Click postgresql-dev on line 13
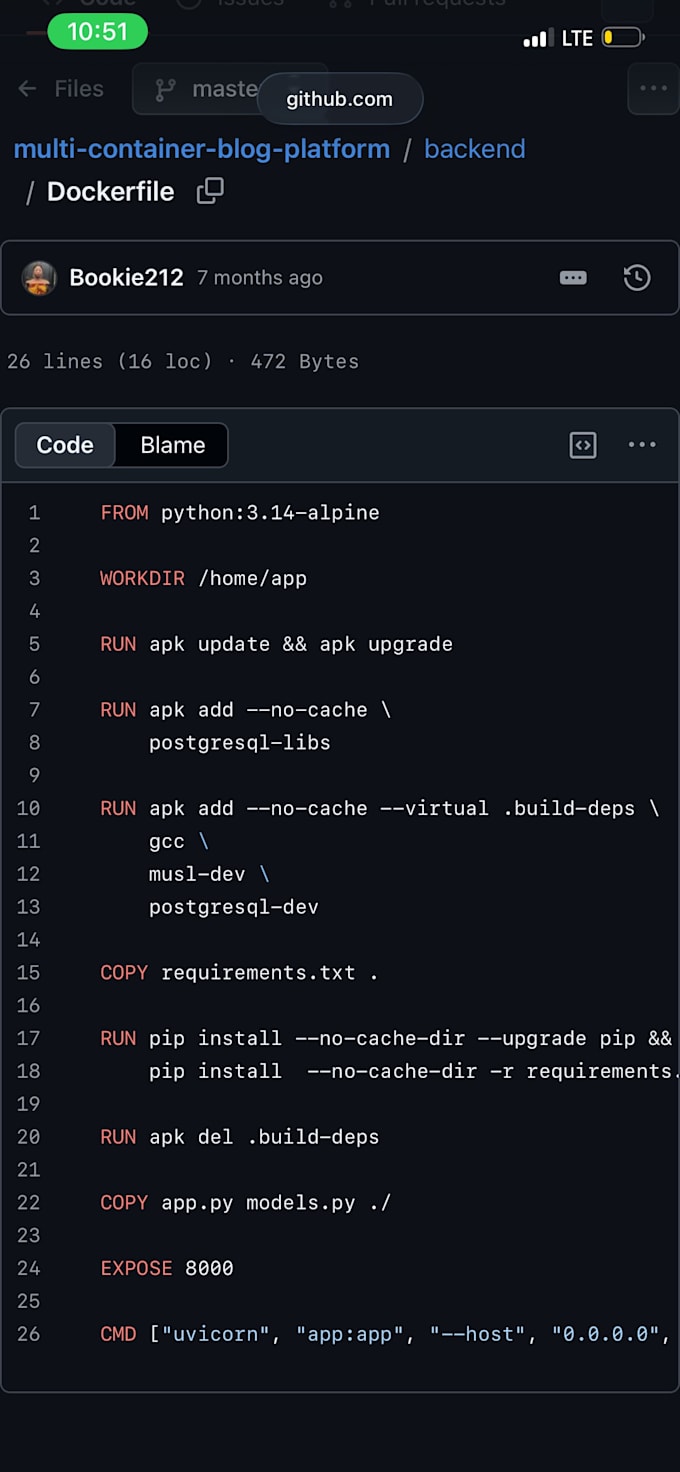The width and height of the screenshot is (680, 1472). (x=234, y=907)
